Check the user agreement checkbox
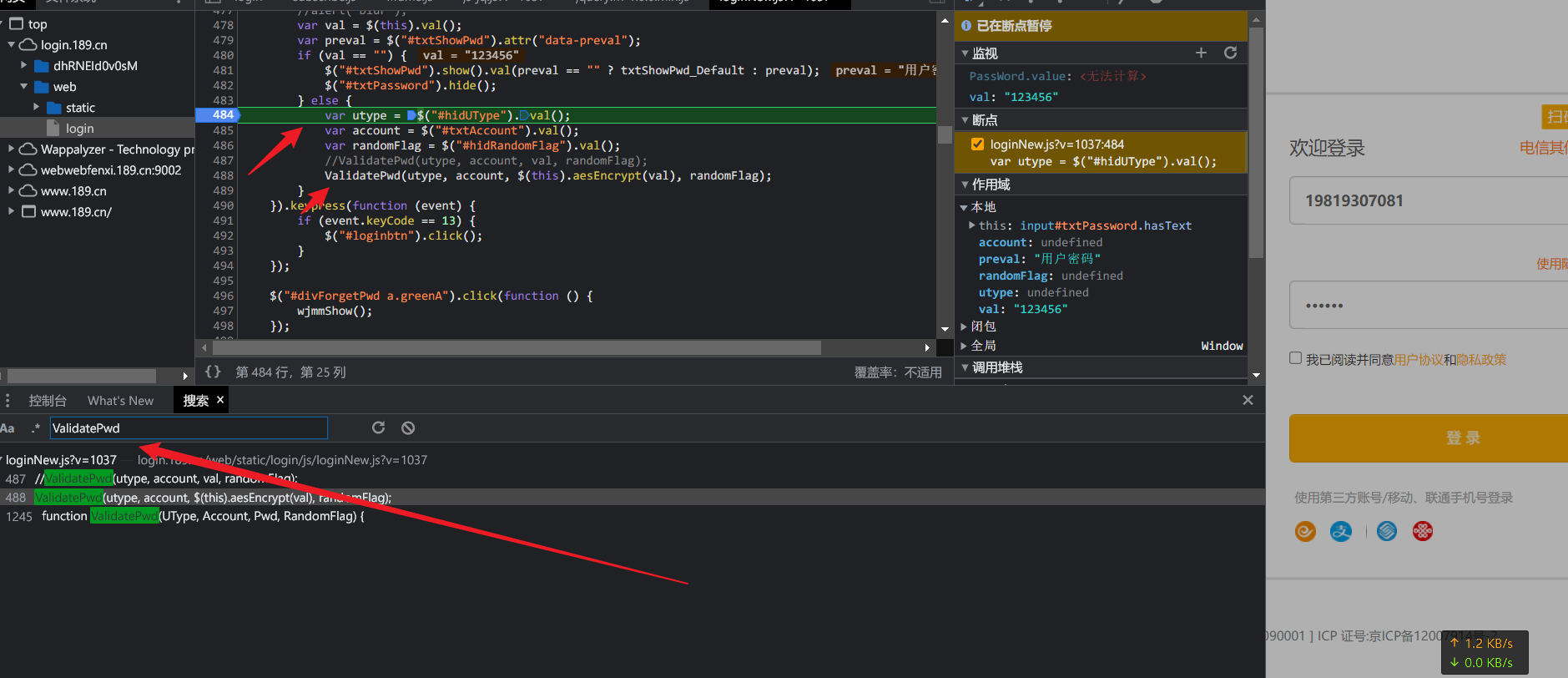This screenshot has height=678, width=1568. click(1295, 358)
